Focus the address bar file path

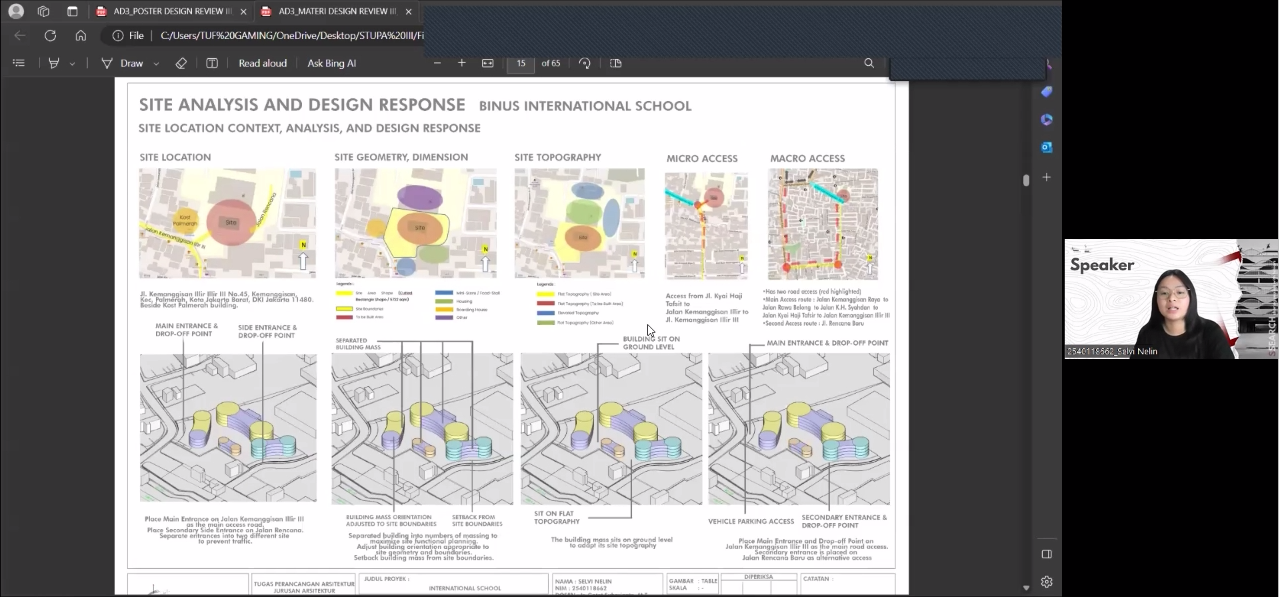click(x=292, y=35)
